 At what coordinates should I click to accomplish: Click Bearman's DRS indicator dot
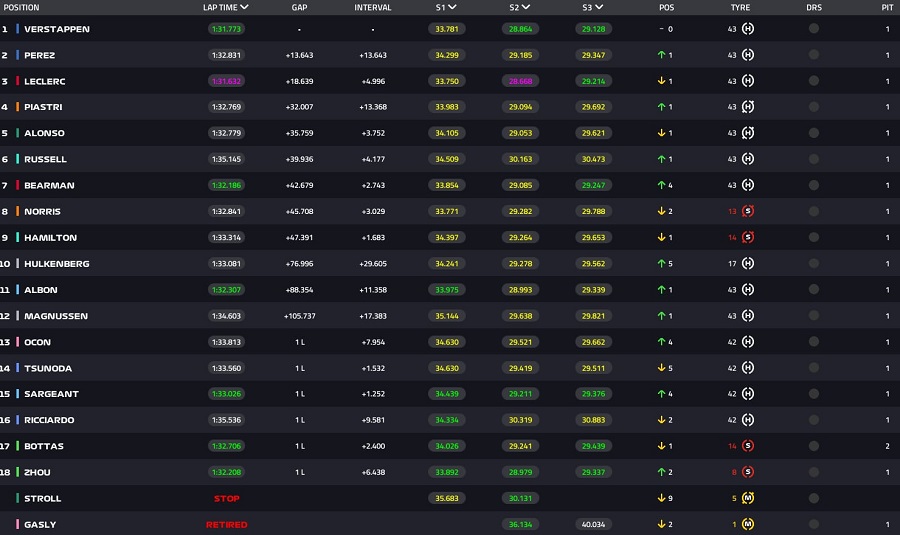pyautogui.click(x=813, y=185)
